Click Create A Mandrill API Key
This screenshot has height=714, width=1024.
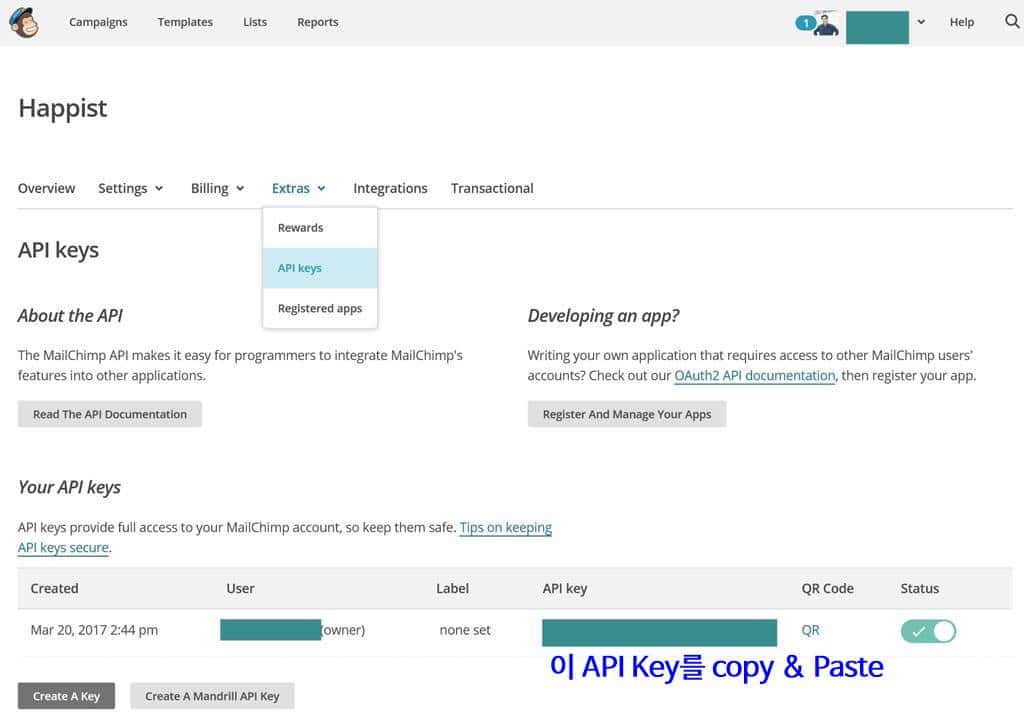[212, 695]
